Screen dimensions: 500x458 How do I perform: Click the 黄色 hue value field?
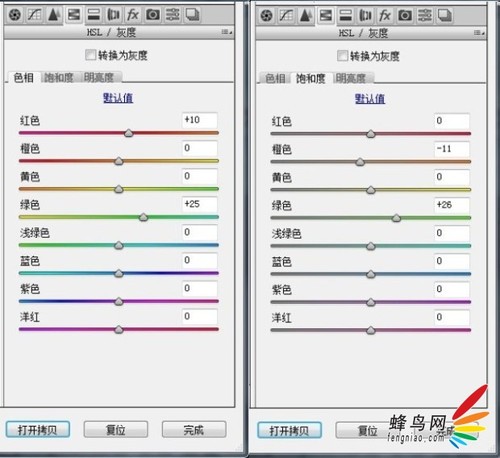pos(200,176)
